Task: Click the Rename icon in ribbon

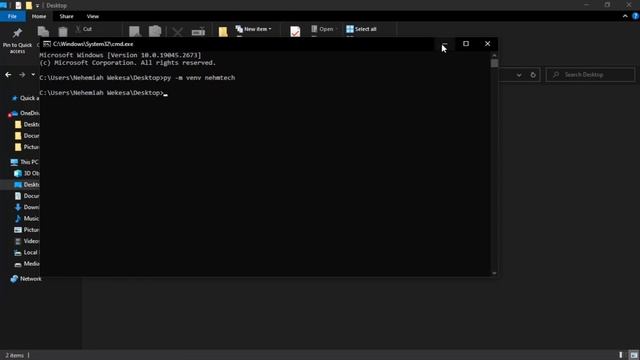Action: tap(198, 31)
